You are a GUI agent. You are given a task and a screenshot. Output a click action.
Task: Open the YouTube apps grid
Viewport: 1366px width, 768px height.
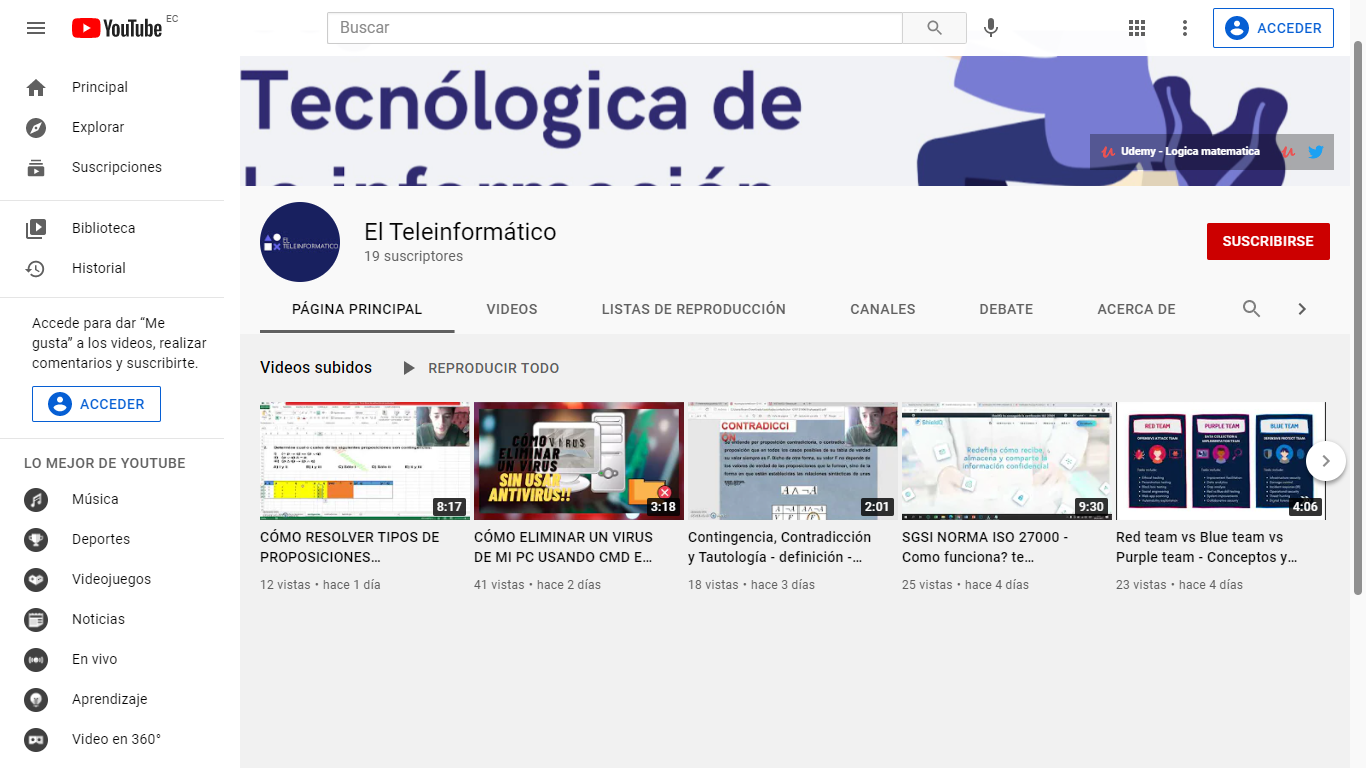pyautogui.click(x=1137, y=28)
